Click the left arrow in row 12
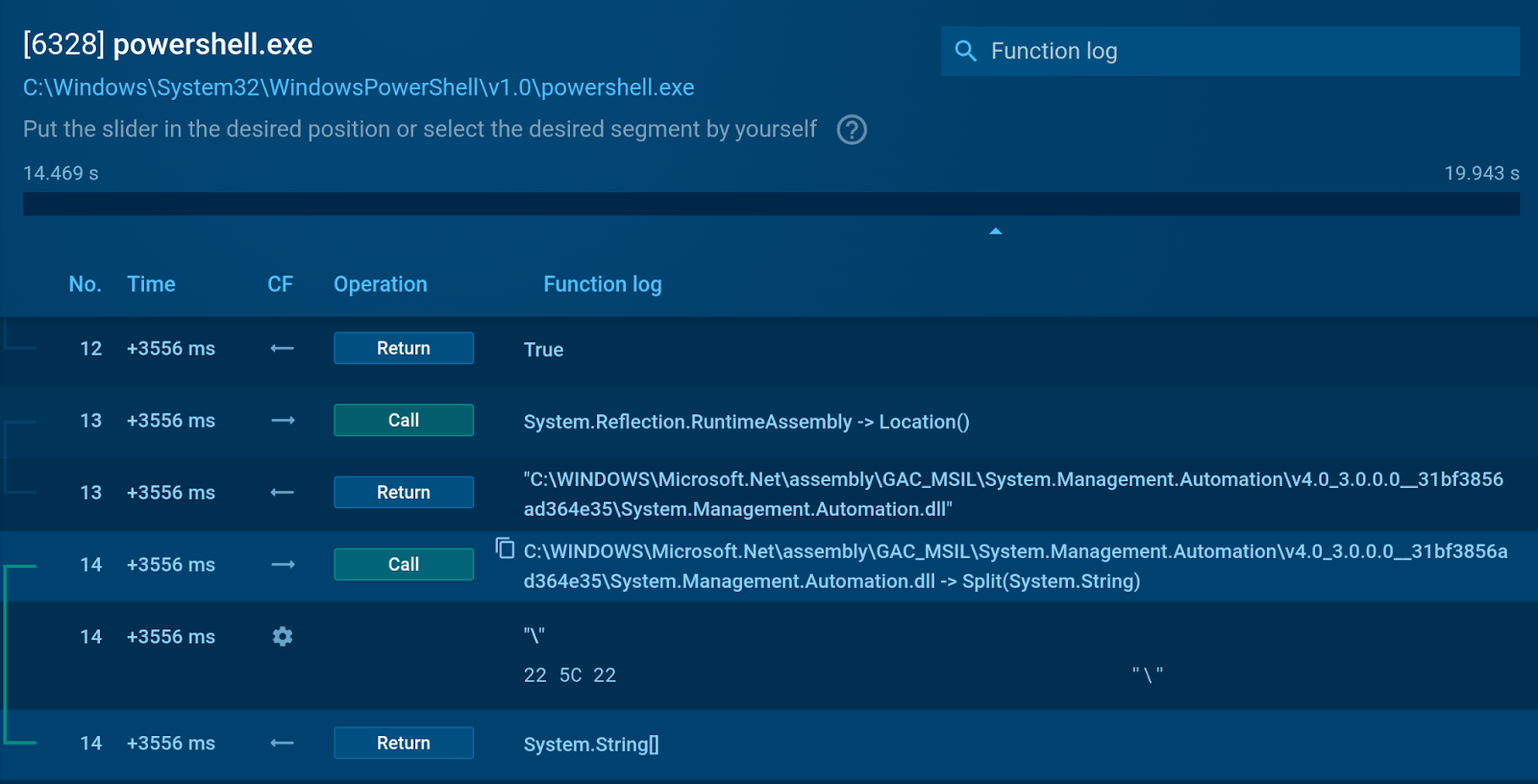1538x784 pixels. (x=282, y=348)
